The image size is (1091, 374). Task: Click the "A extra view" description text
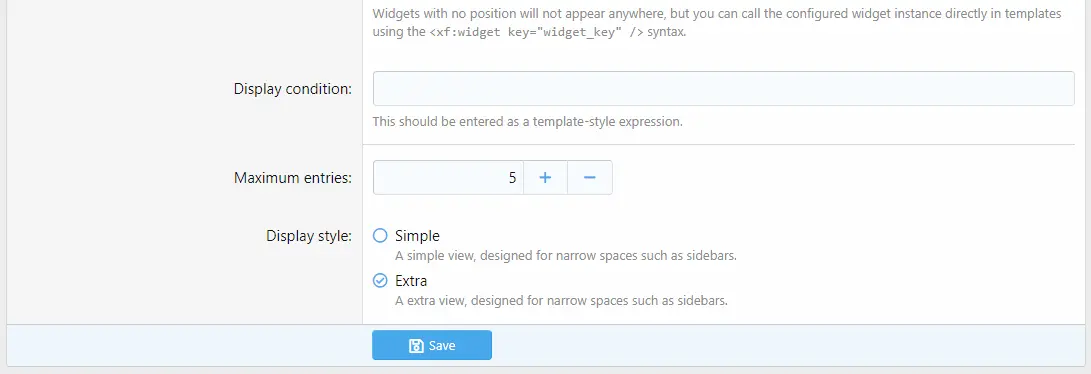click(562, 301)
